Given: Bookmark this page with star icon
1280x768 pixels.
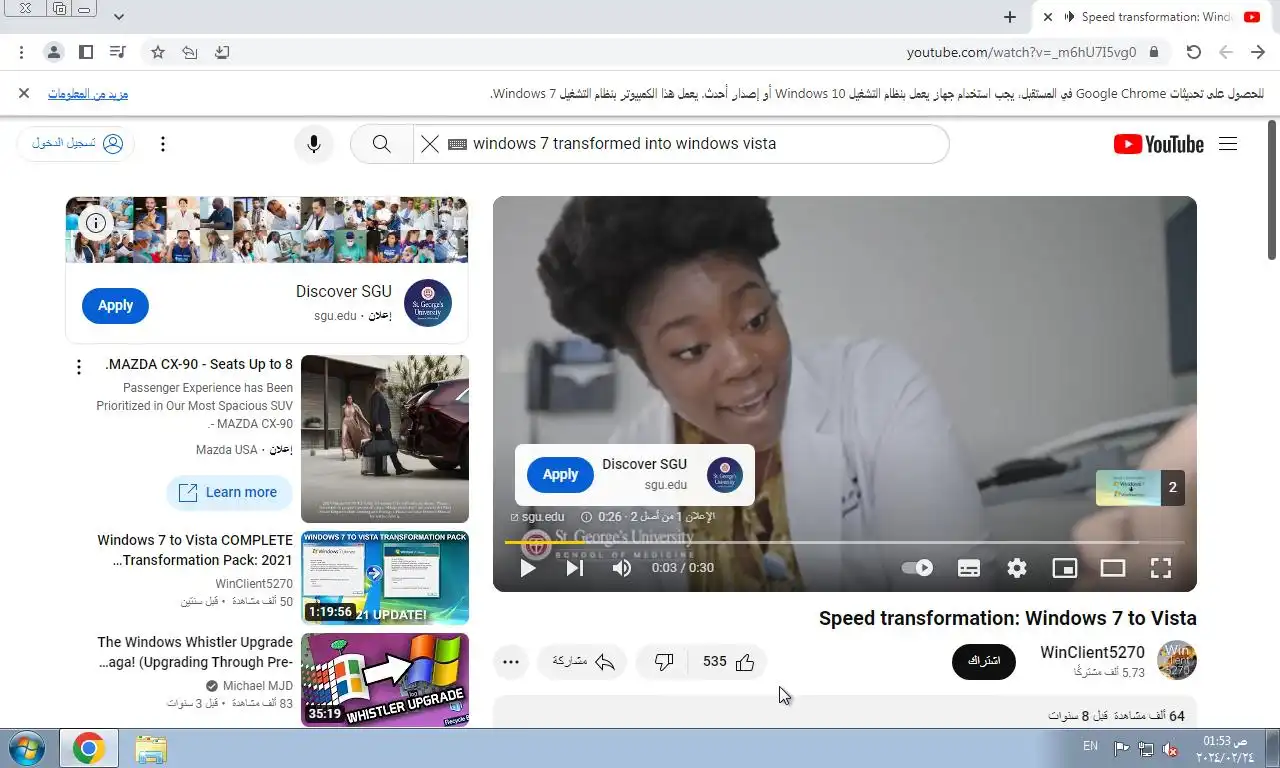Looking at the screenshot, I should coord(158,52).
